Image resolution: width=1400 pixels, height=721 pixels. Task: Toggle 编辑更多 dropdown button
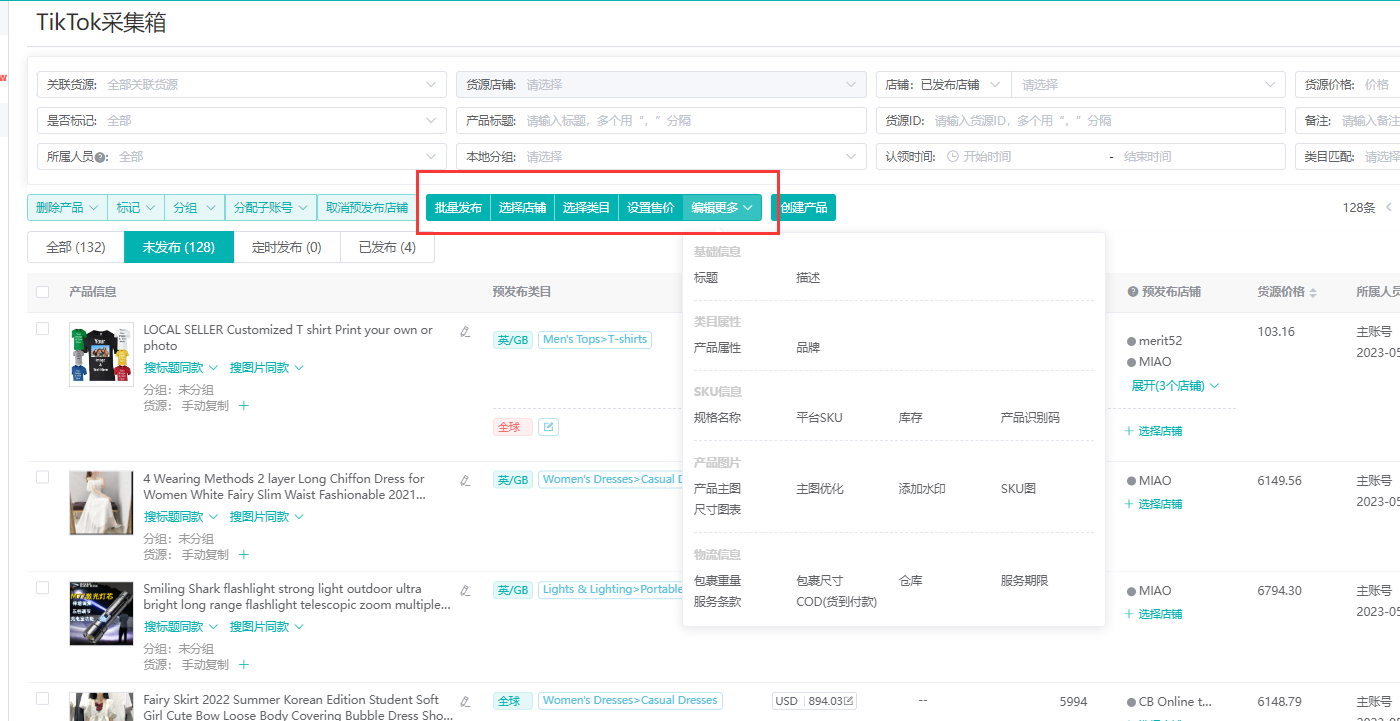coord(722,208)
